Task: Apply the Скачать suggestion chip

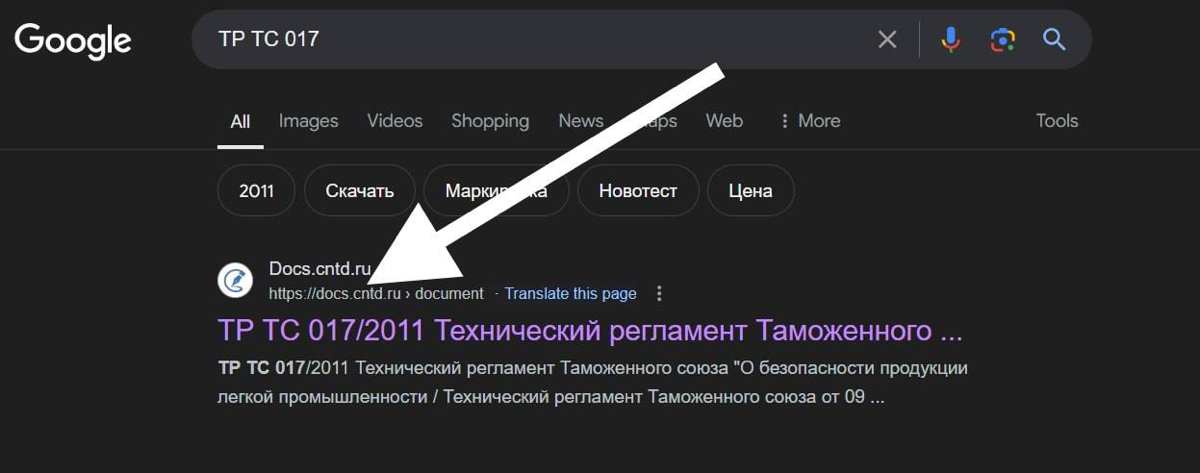Action: coord(360,190)
